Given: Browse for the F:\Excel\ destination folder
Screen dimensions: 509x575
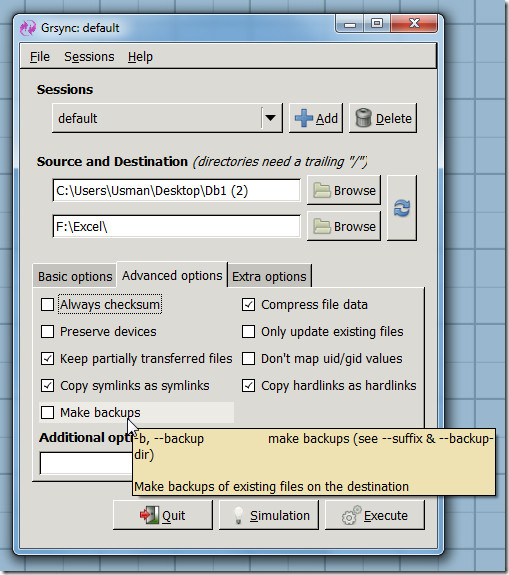Looking at the screenshot, I should 344,226.
